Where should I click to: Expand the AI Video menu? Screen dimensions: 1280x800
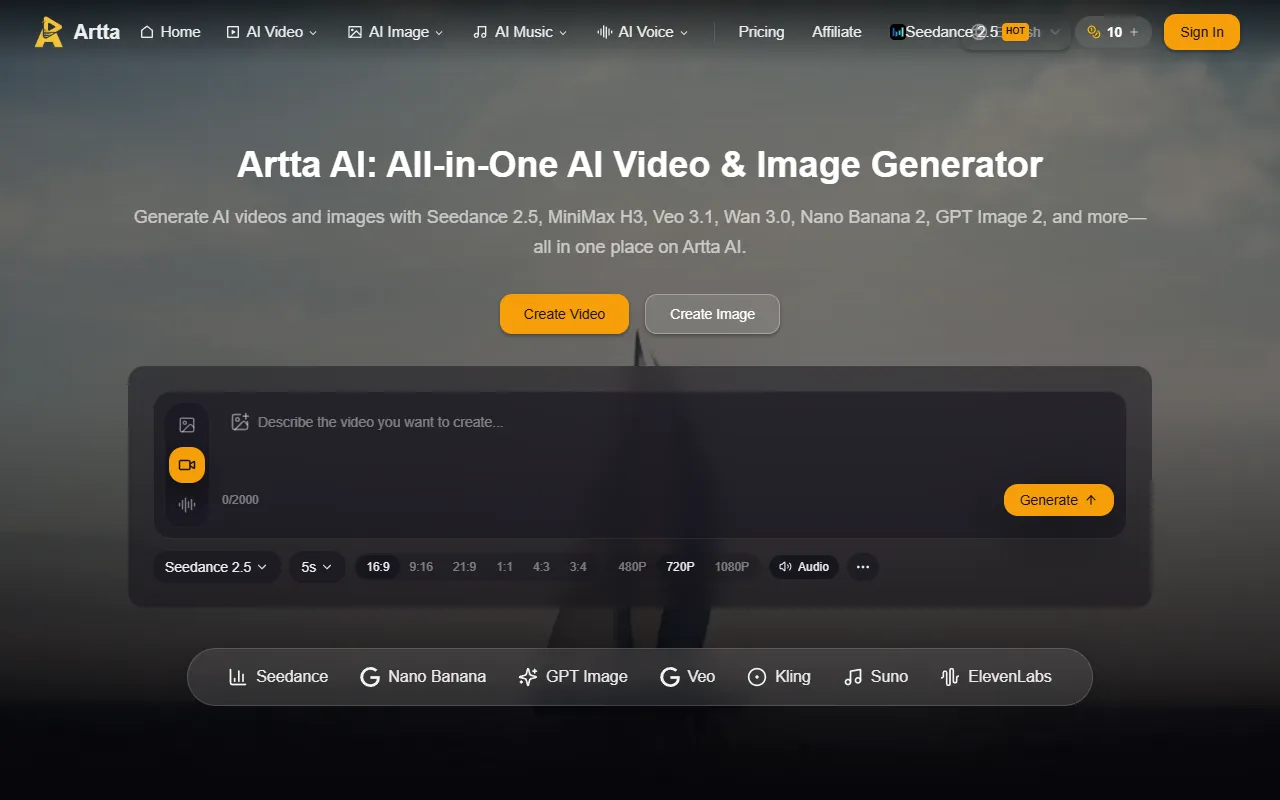click(272, 32)
